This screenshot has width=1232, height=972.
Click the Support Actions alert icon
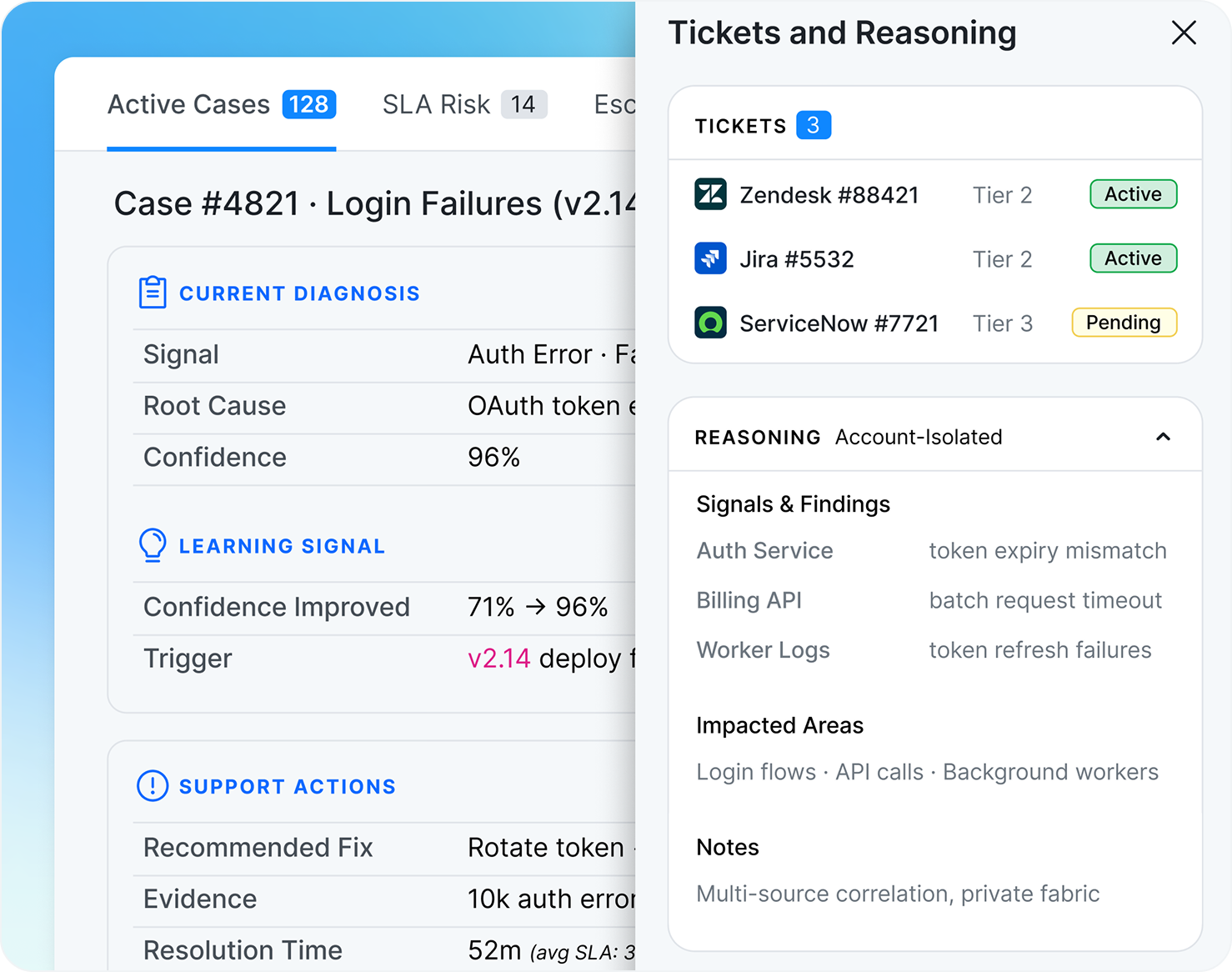pyautogui.click(x=153, y=785)
